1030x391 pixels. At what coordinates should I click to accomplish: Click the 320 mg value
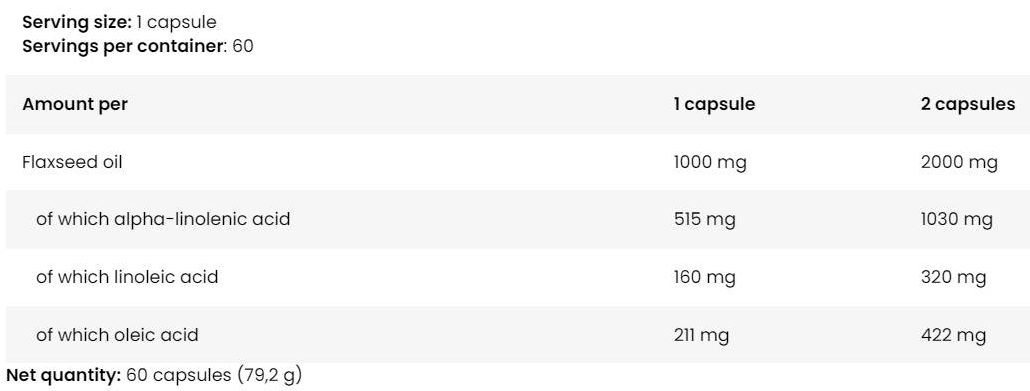(x=953, y=277)
